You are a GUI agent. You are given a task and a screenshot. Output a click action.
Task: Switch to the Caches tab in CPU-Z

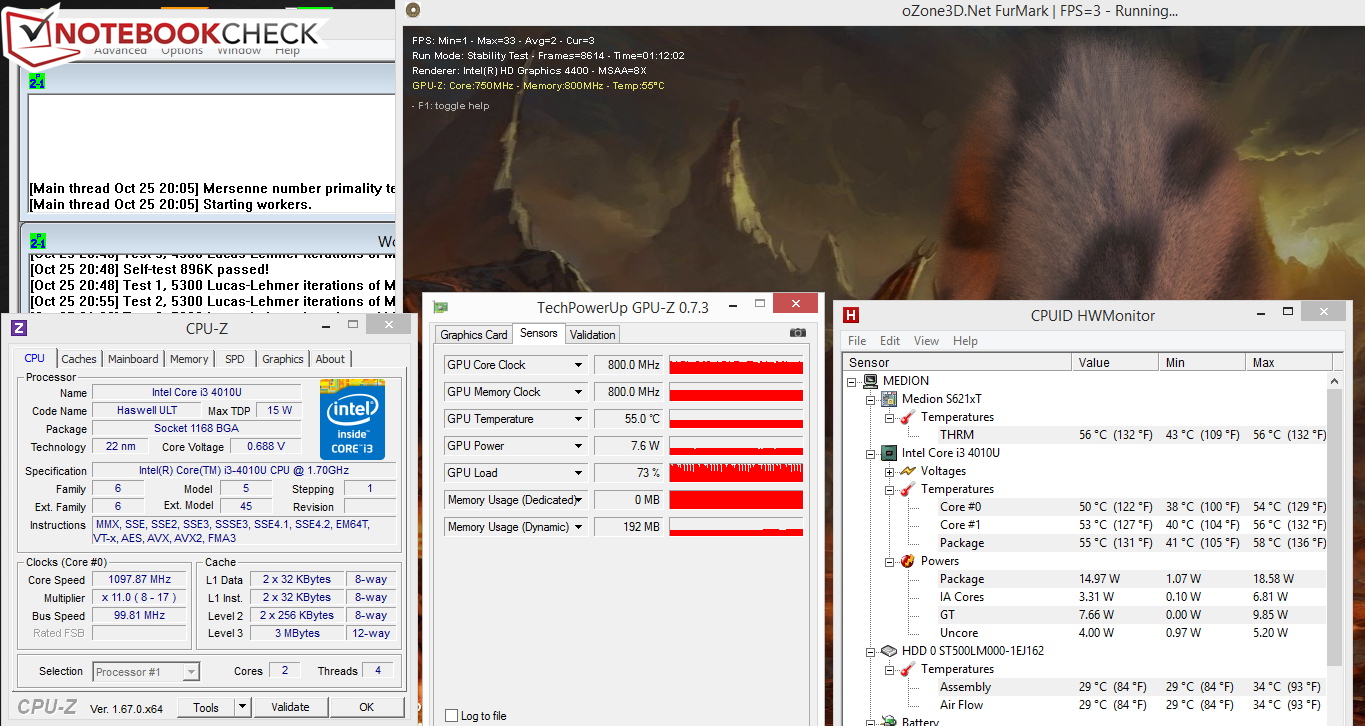tap(79, 359)
